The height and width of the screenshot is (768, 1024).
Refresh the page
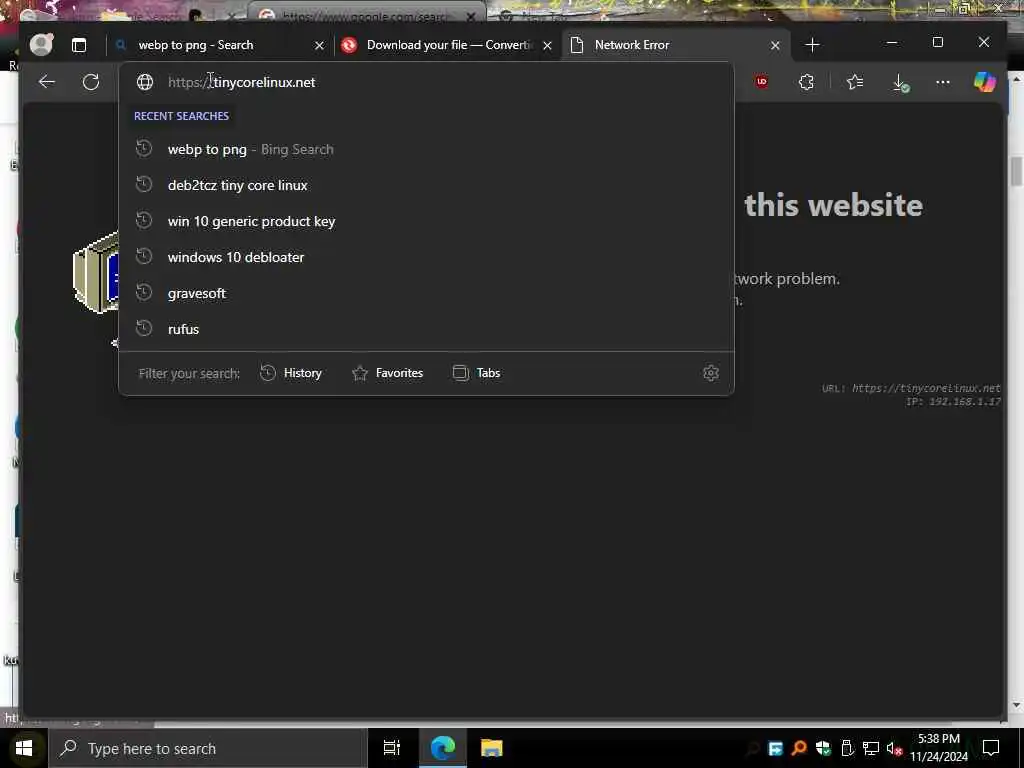(91, 82)
